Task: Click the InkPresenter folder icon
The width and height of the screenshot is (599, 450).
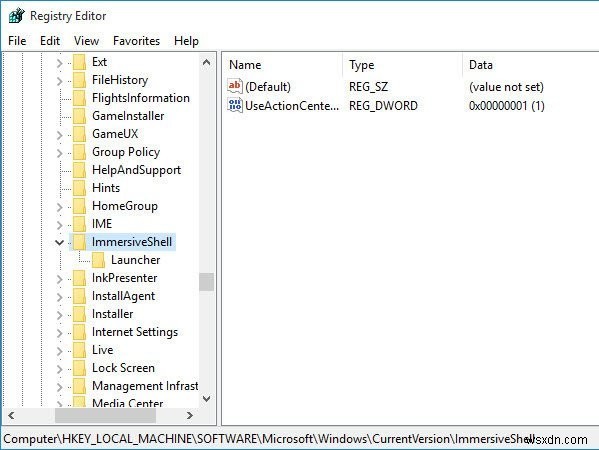Action: (x=79, y=278)
